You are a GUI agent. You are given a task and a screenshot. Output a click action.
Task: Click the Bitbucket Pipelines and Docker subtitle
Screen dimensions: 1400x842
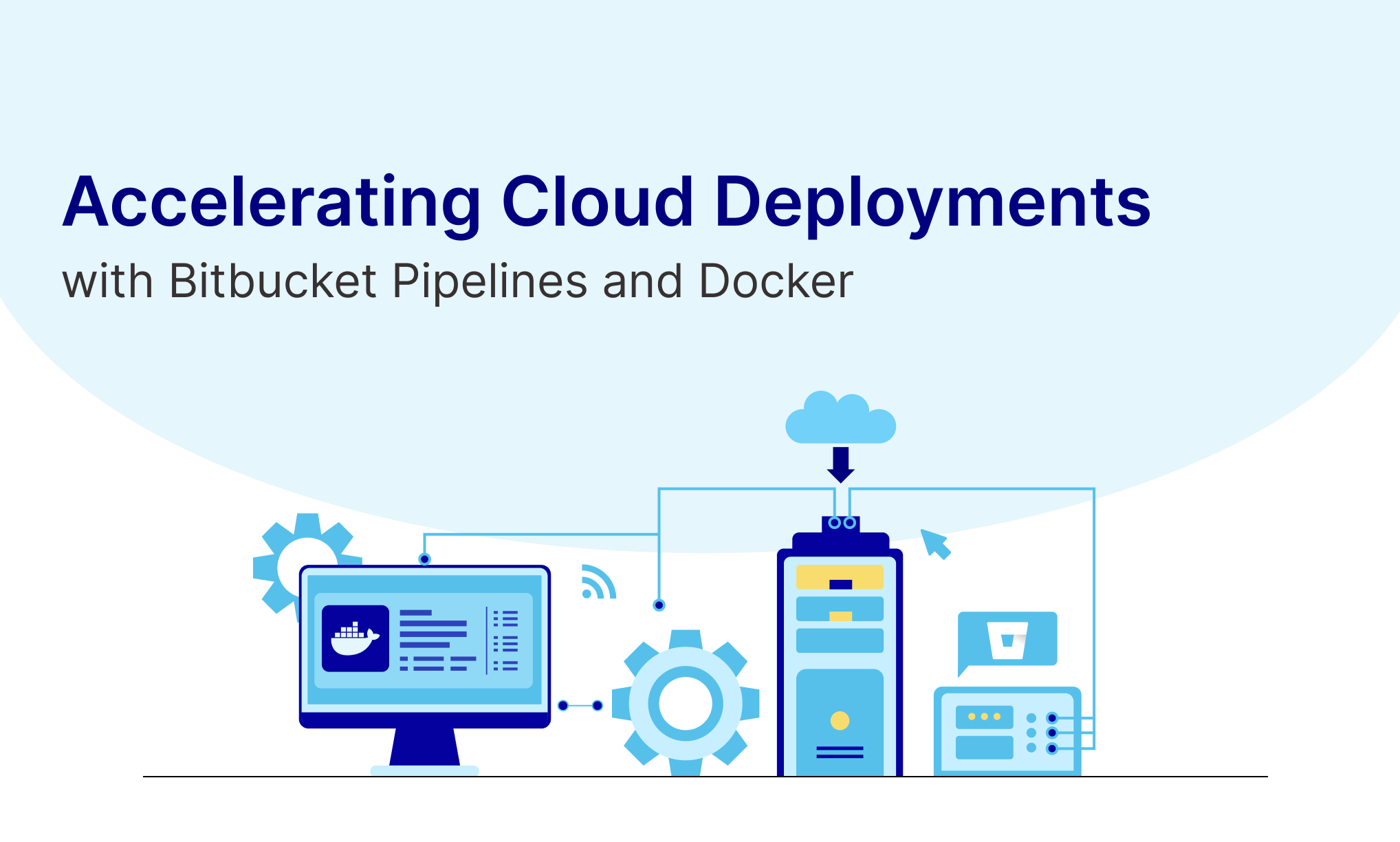[457, 281]
